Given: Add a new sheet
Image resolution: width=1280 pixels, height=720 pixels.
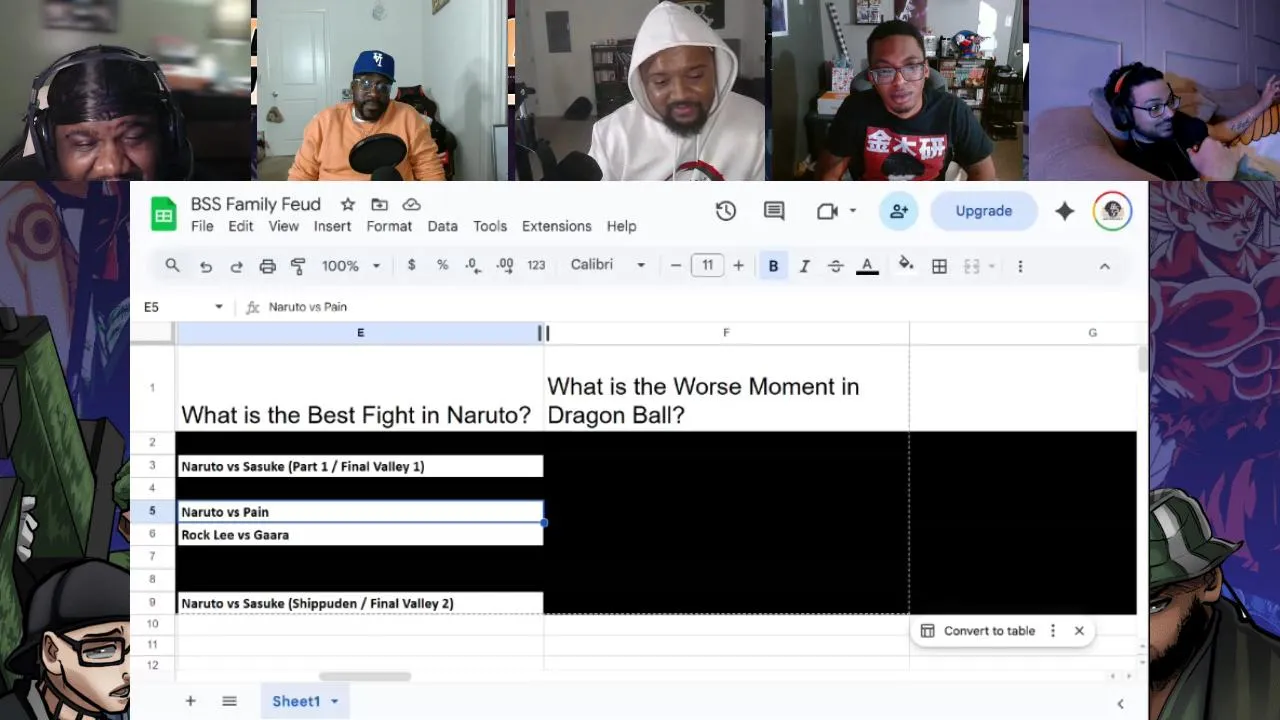Looking at the screenshot, I should click(190, 701).
